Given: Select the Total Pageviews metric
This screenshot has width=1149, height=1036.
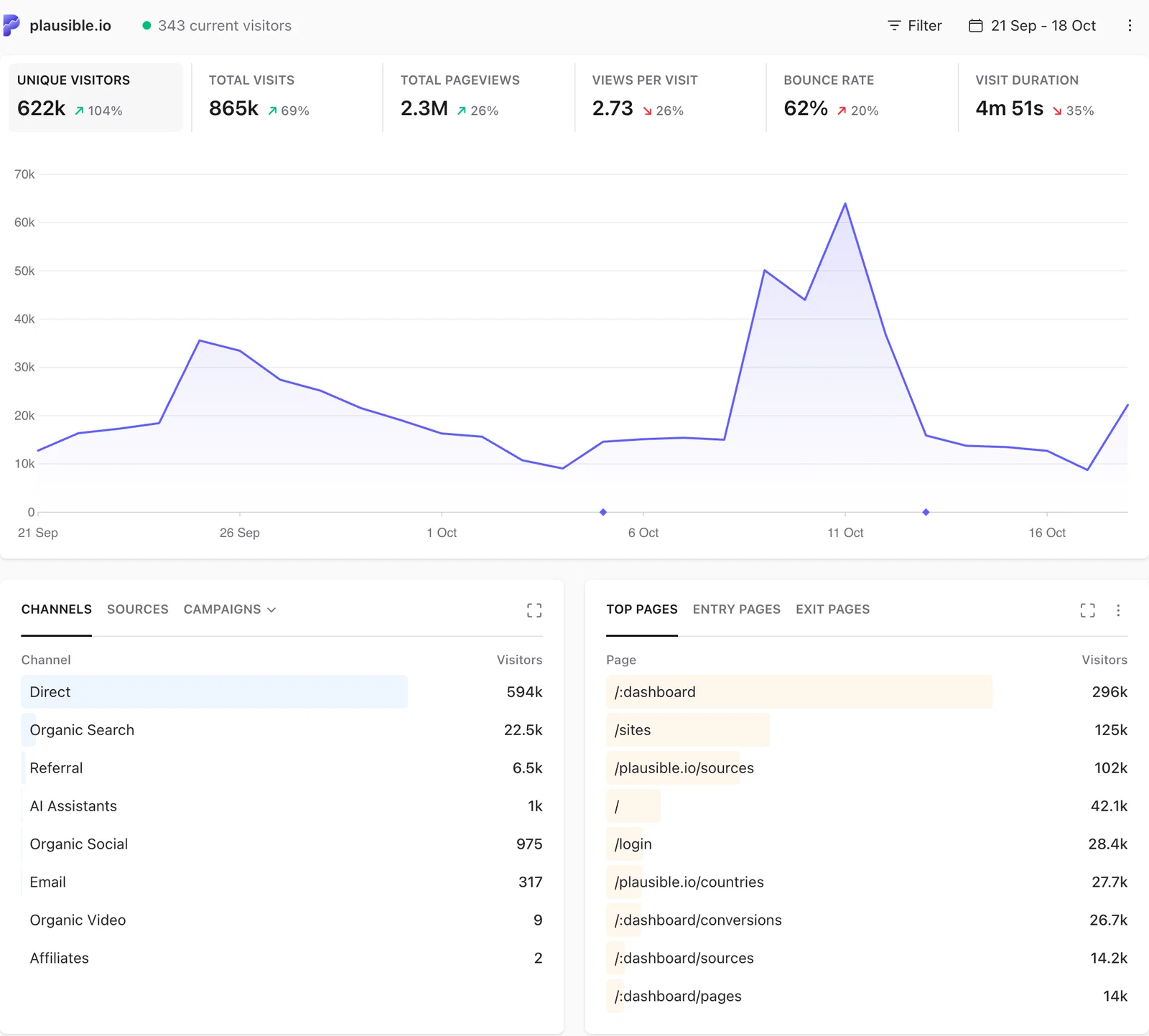Looking at the screenshot, I should (x=479, y=98).
